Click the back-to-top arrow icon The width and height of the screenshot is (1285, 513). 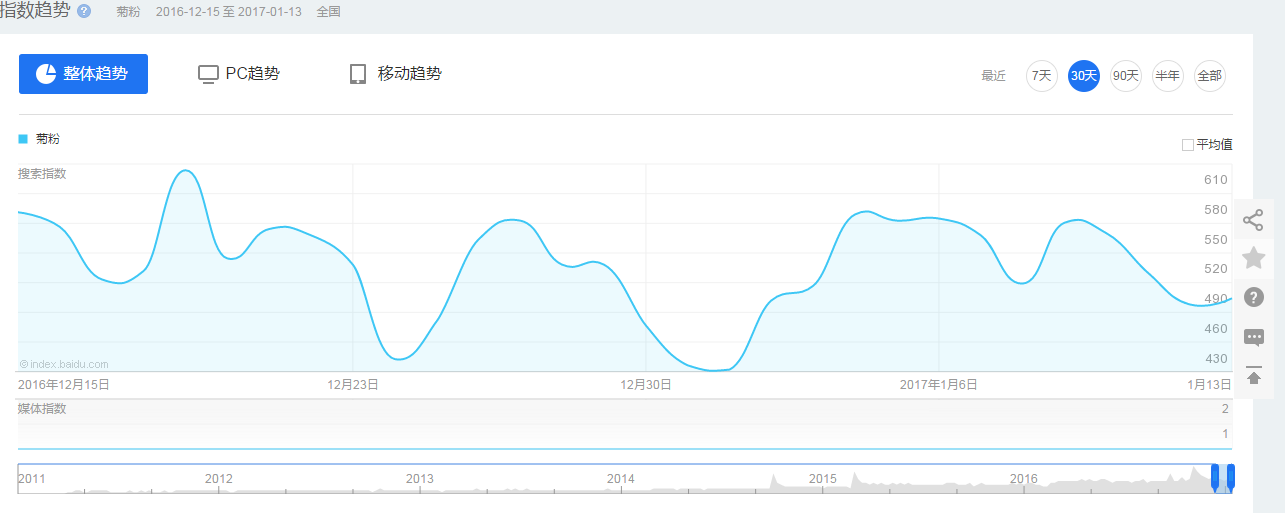(x=1253, y=376)
